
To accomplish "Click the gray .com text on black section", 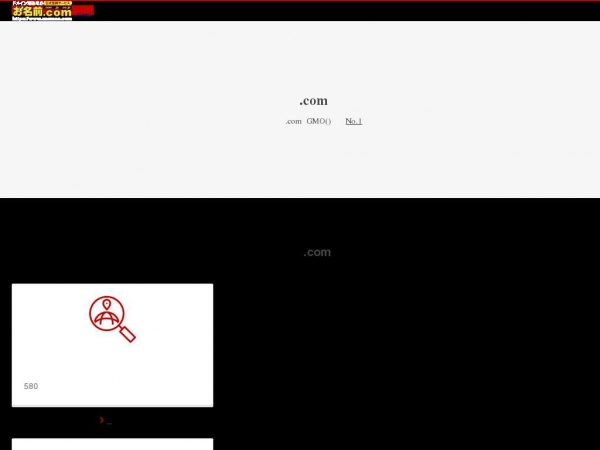I will pos(317,252).
